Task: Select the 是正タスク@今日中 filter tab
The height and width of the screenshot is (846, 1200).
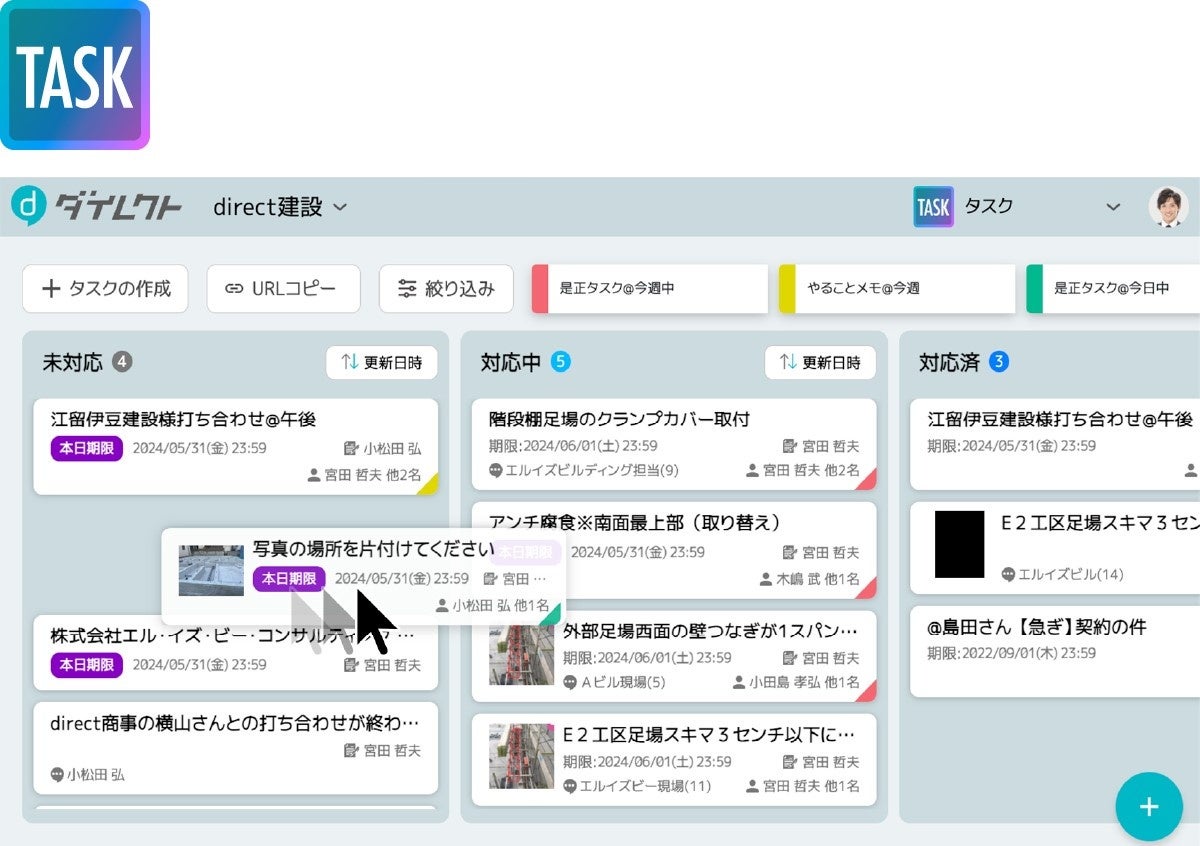Action: [x=1113, y=289]
